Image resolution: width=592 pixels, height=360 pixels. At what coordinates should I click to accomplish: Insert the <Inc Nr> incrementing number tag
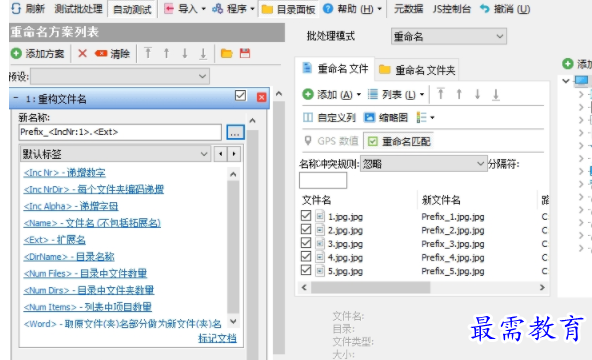pyautogui.click(x=64, y=173)
